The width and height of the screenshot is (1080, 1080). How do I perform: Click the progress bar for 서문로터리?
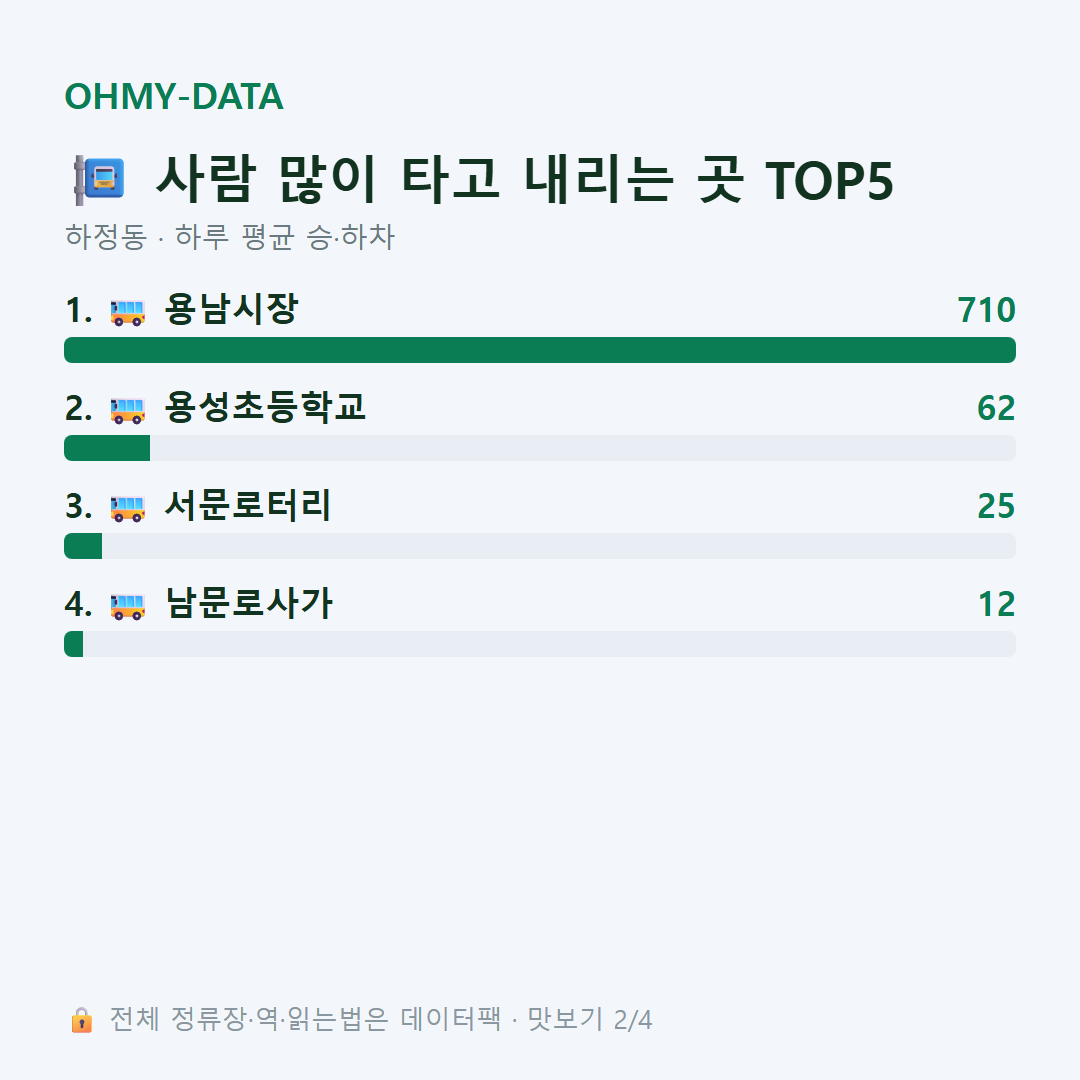(540, 546)
